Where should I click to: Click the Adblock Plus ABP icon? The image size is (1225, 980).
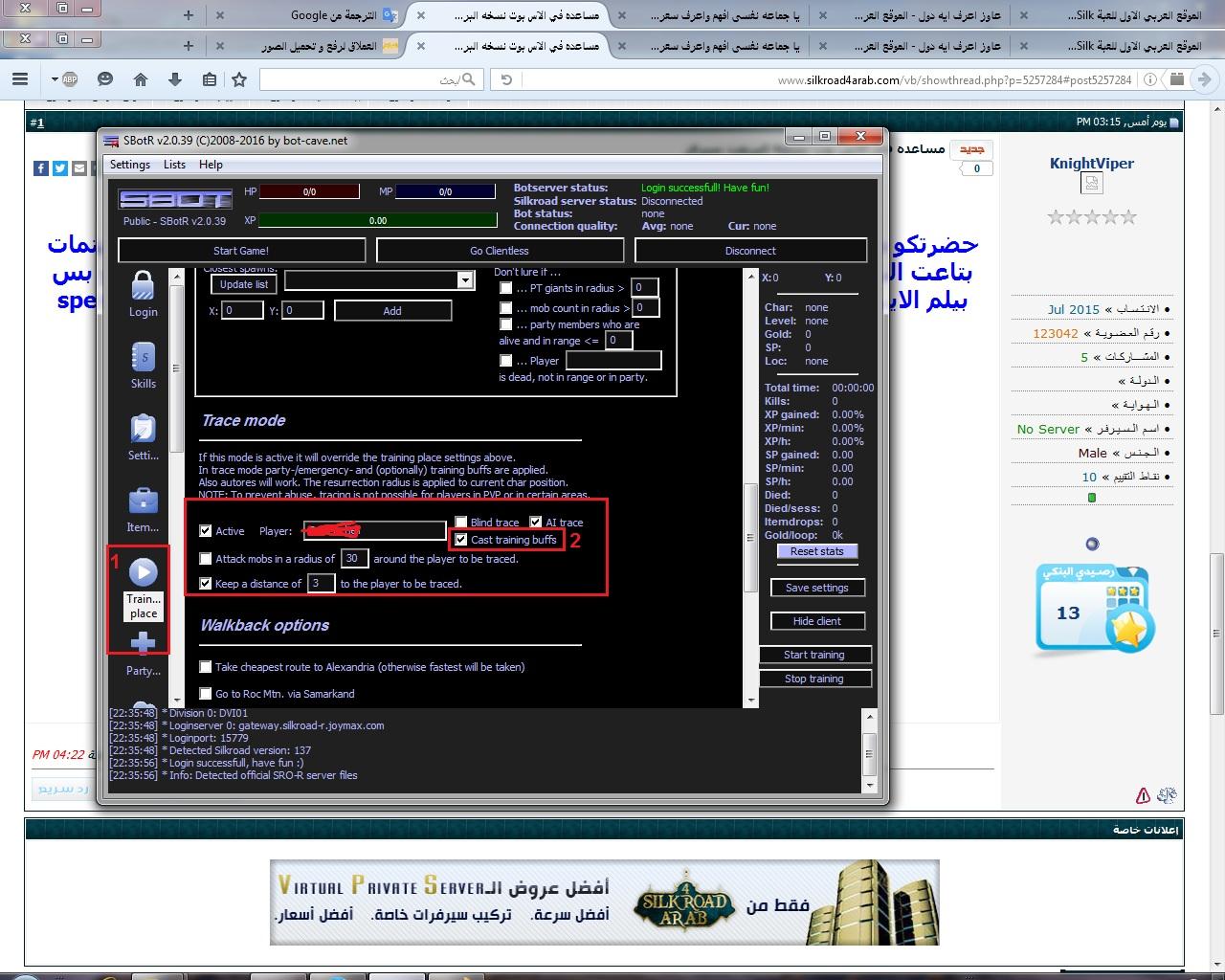pyautogui.click(x=70, y=79)
